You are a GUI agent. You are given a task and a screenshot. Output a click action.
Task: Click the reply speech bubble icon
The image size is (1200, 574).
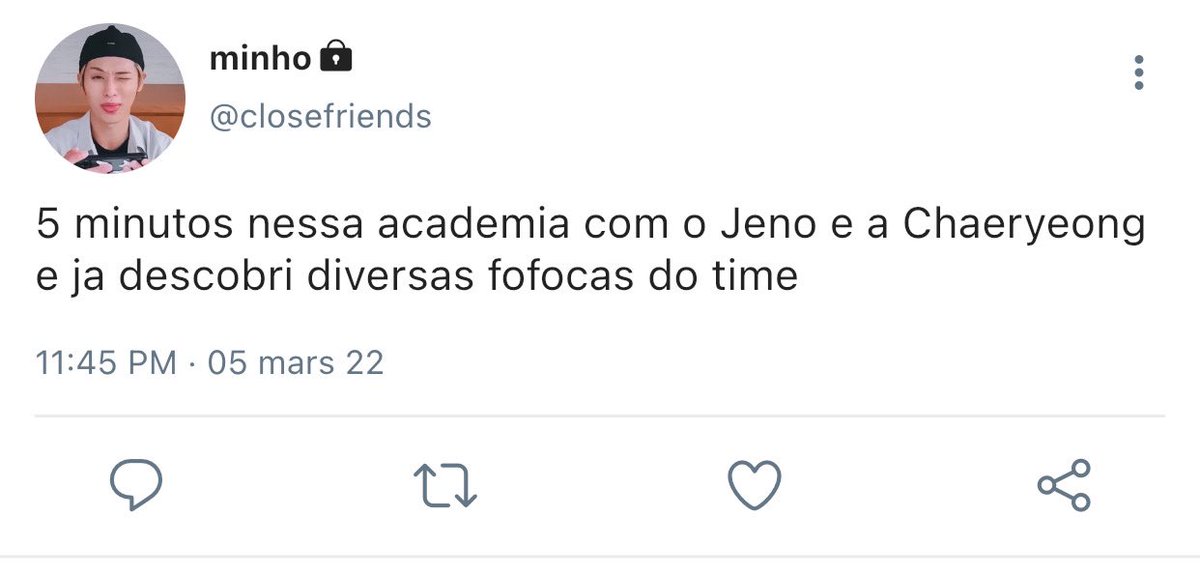tap(135, 487)
